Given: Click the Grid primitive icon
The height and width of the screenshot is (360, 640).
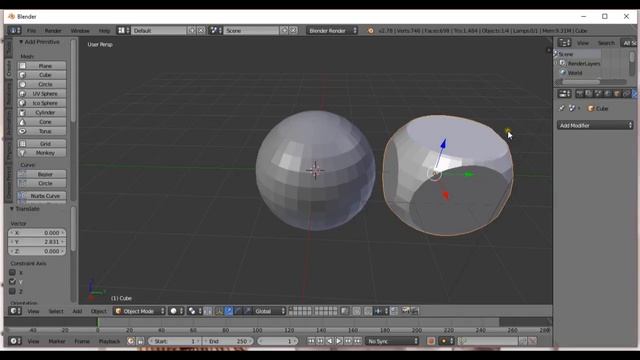Looking at the screenshot, I should (22, 144).
